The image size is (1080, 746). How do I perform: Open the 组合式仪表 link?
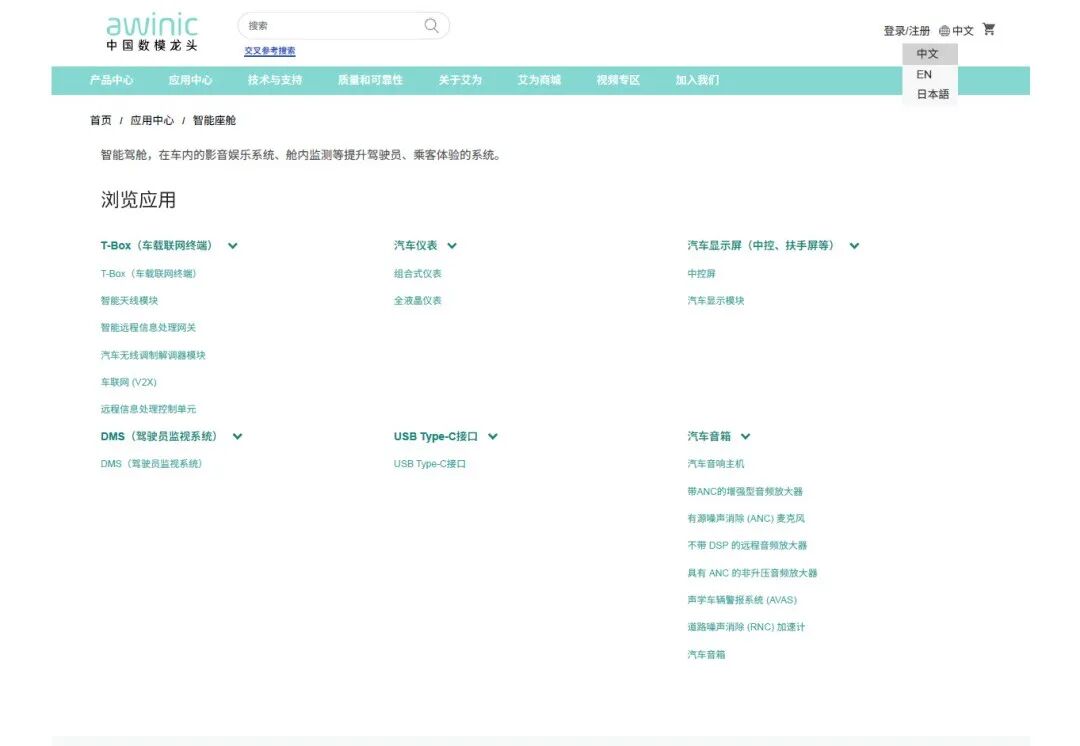point(417,273)
